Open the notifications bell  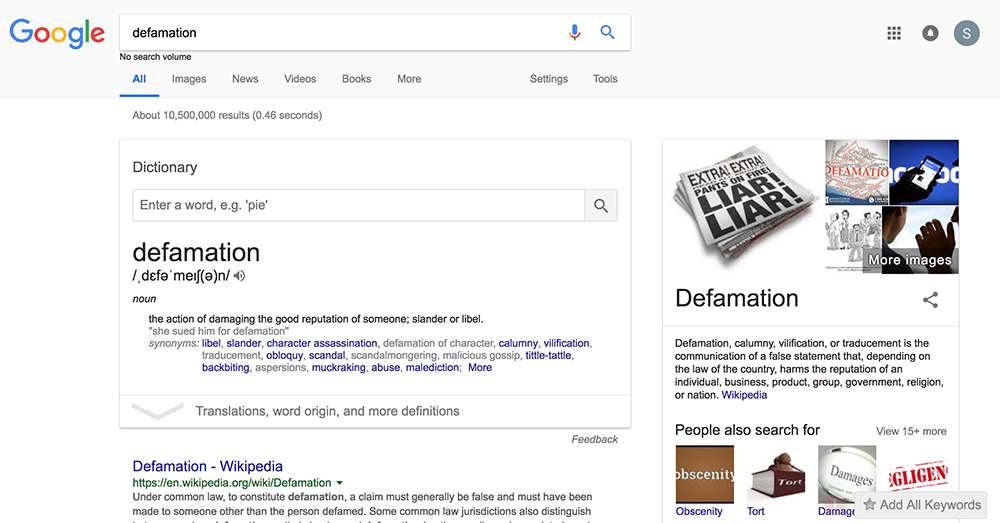[x=930, y=33]
